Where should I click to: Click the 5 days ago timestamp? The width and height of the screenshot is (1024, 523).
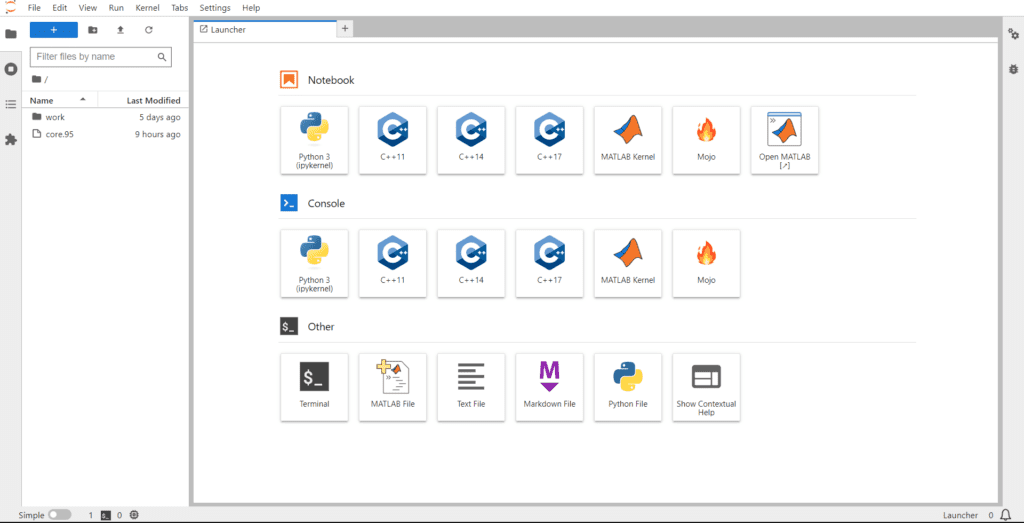160,117
